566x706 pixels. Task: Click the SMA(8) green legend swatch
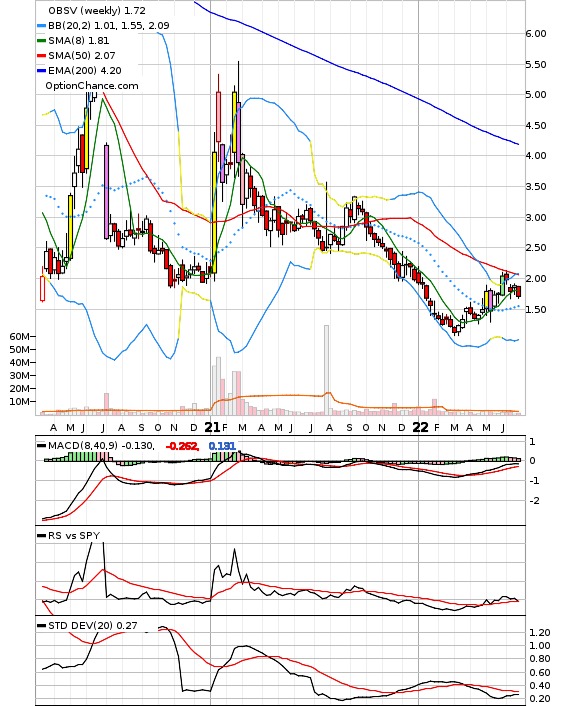(x=41, y=41)
